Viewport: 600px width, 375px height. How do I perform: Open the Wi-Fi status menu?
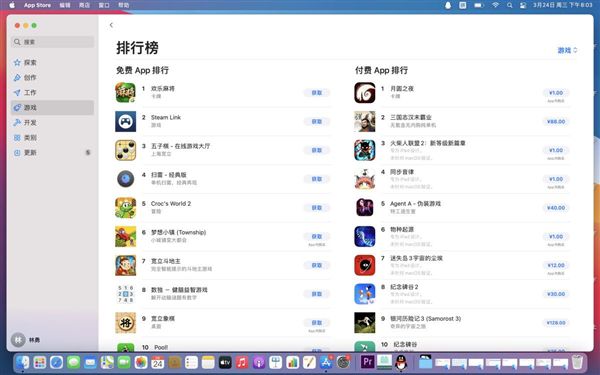click(x=496, y=5)
